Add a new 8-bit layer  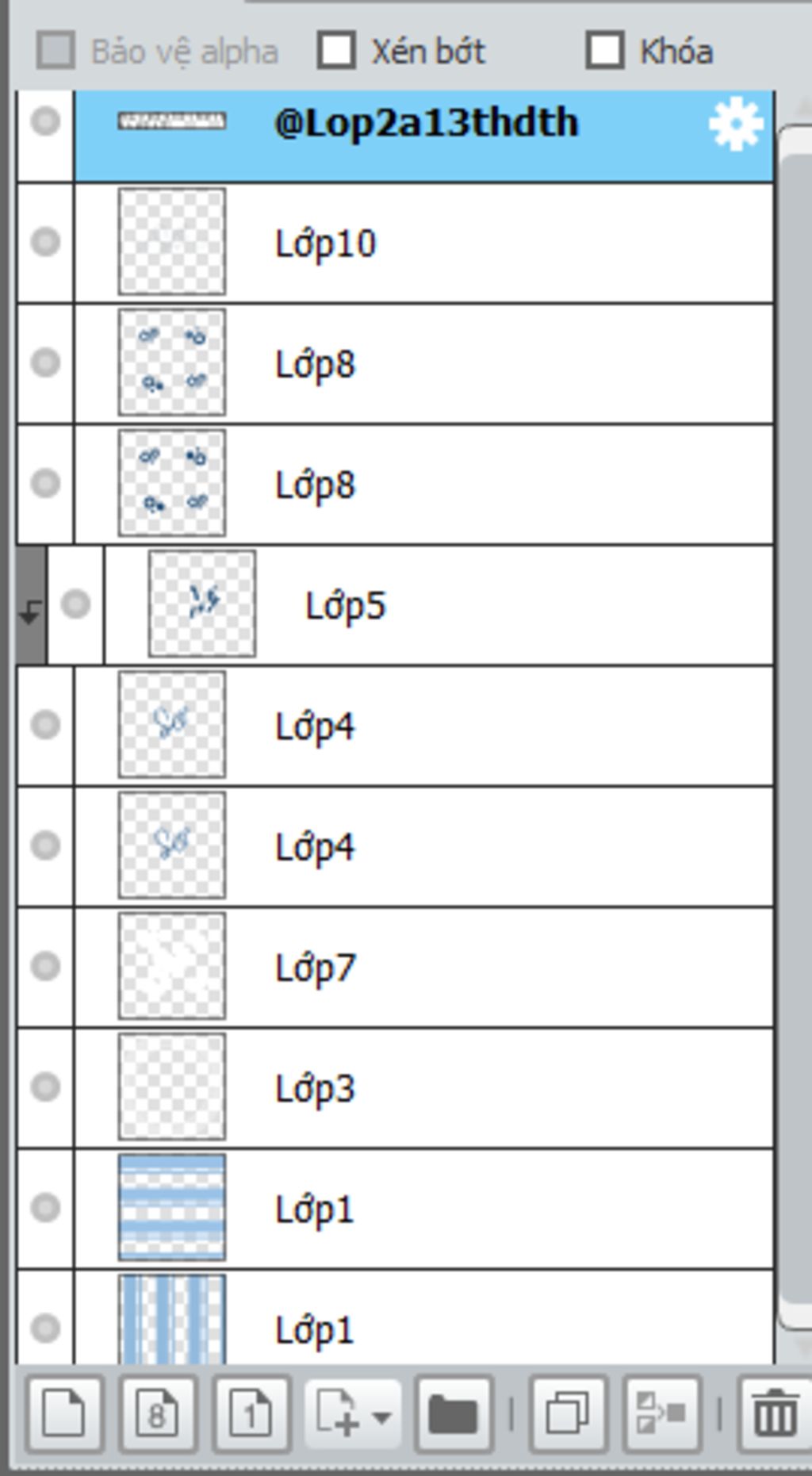[x=157, y=1414]
